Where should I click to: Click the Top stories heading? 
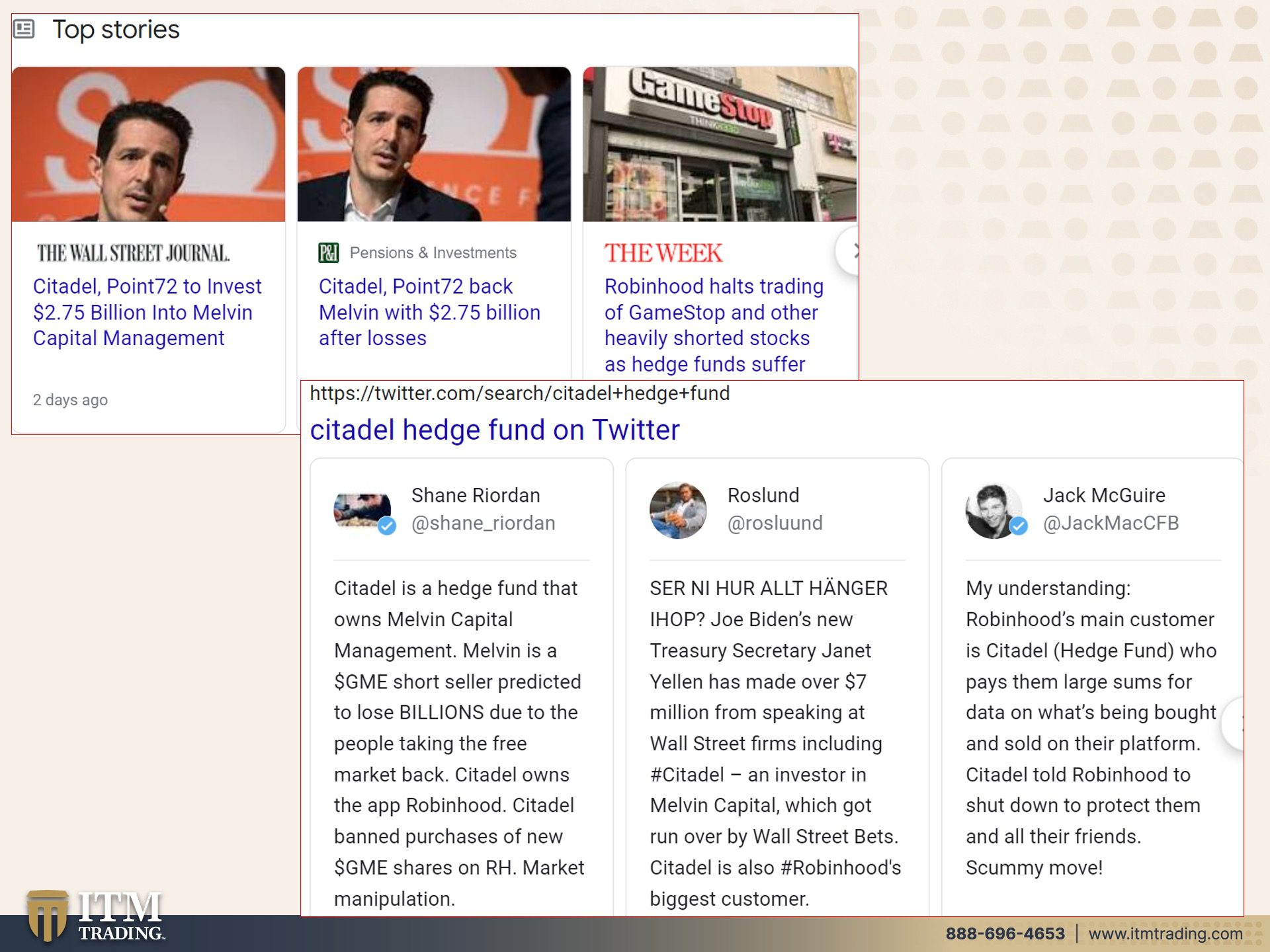116,29
